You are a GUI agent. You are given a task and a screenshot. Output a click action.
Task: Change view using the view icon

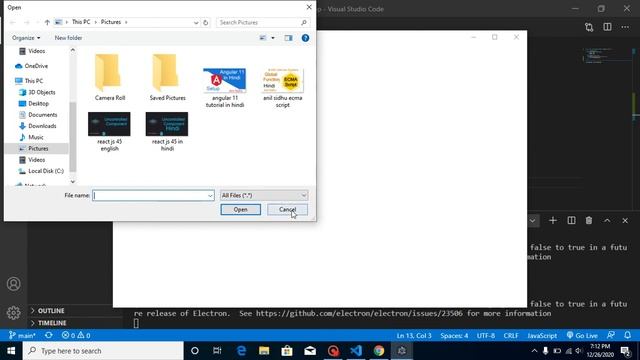point(263,38)
